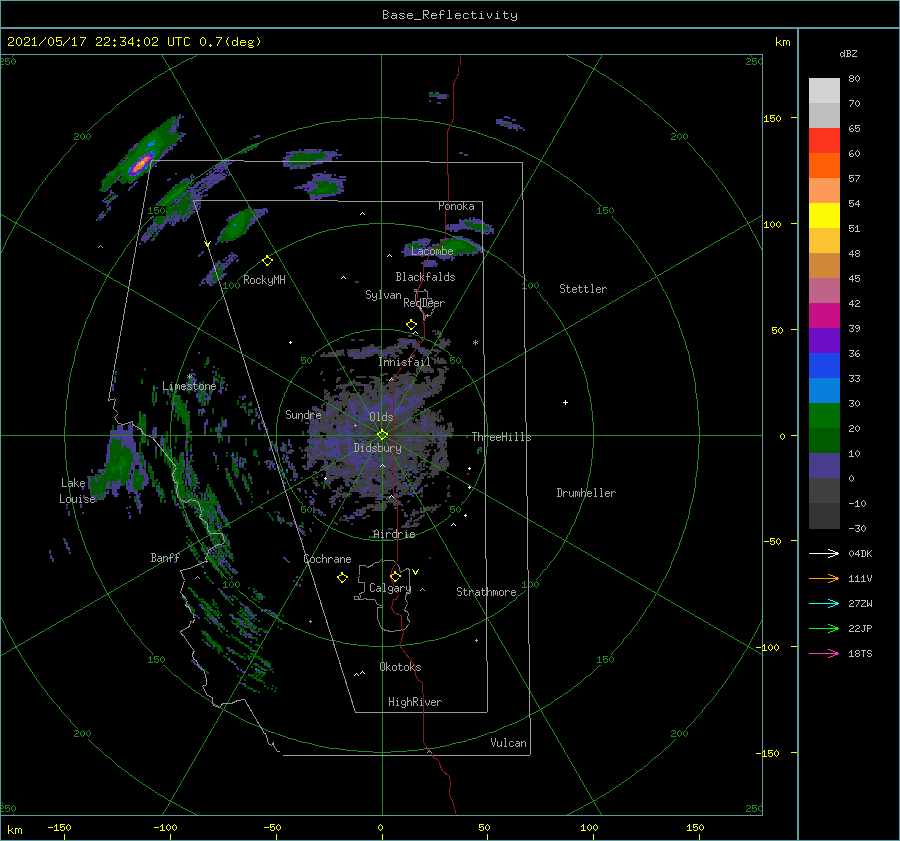Viewport: 900px width, 841px height.
Task: Click the HighRiver label
Action: pyautogui.click(x=415, y=702)
